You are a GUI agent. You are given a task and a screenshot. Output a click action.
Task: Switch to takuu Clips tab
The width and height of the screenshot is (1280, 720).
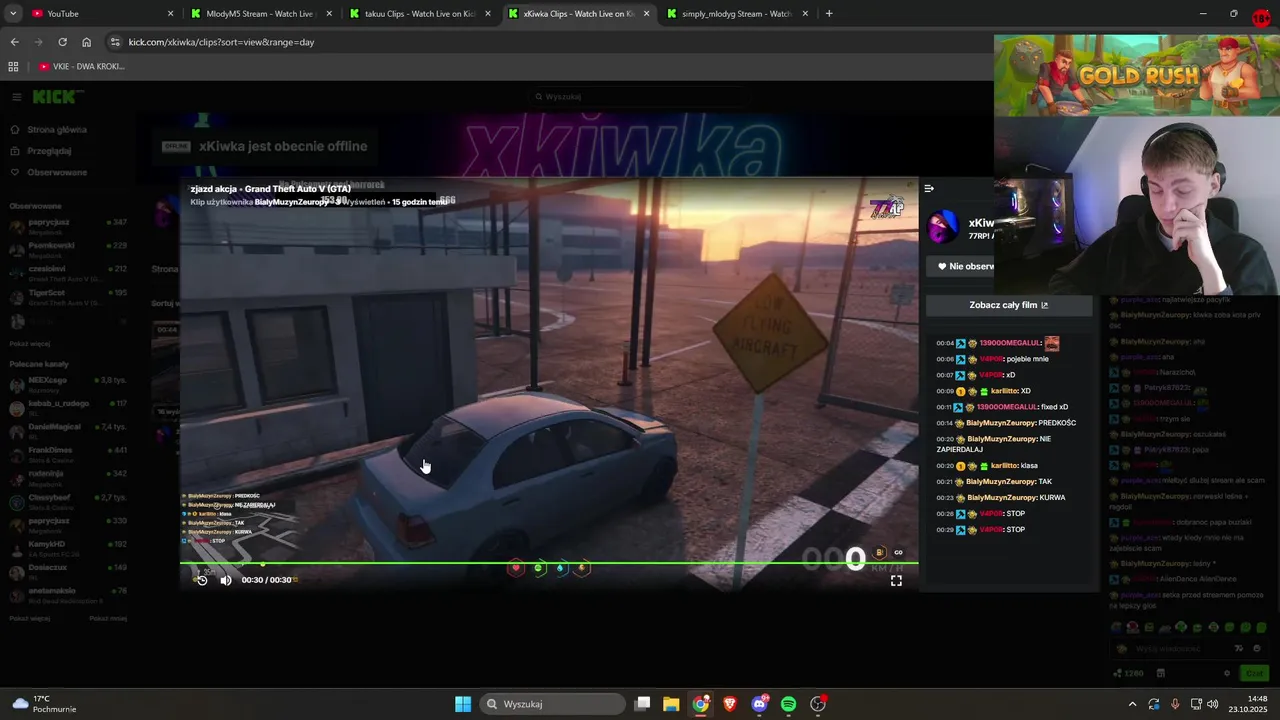pyautogui.click(x=418, y=14)
